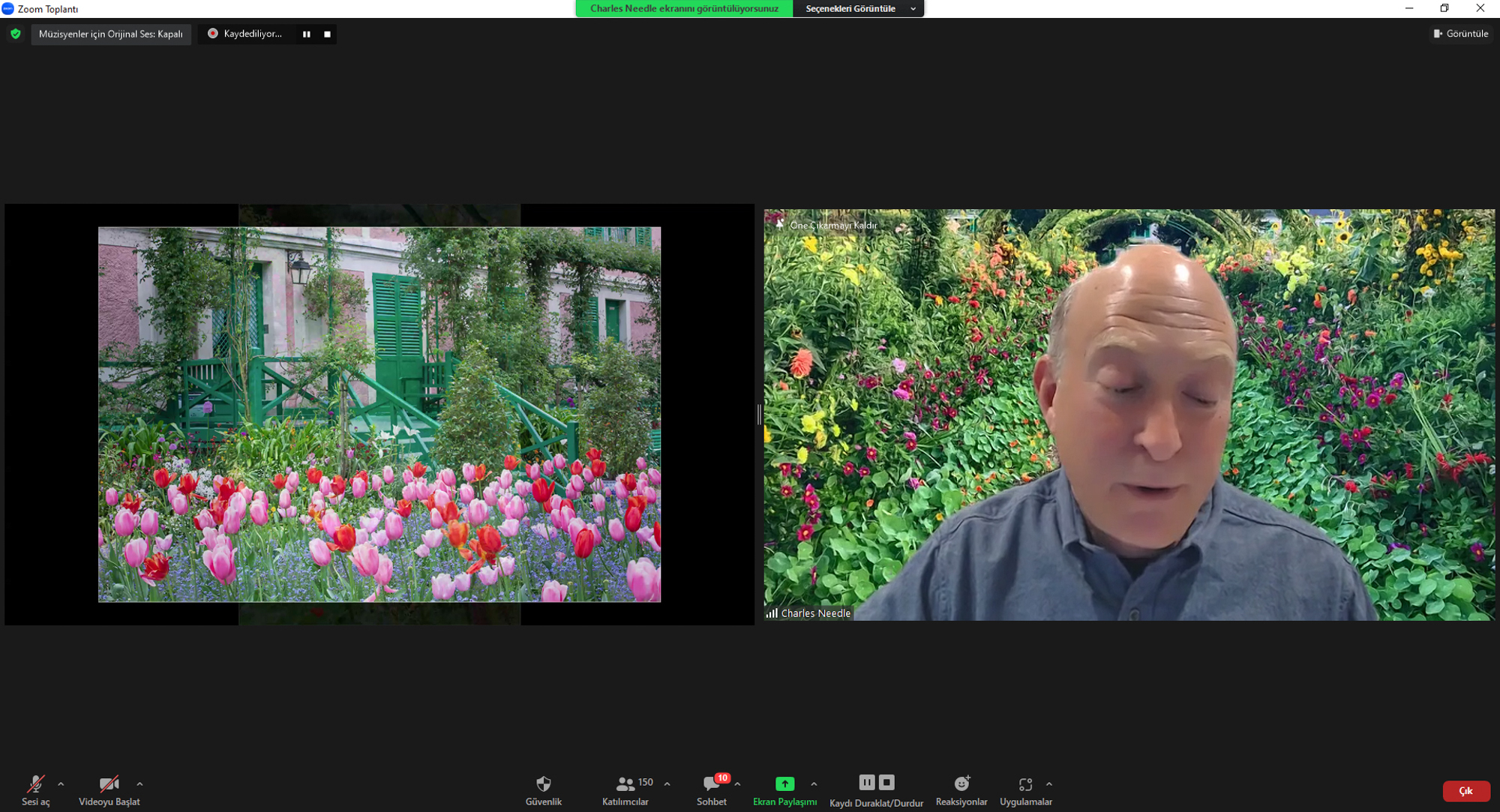Click the divider handle between share and video
The image size is (1500, 812).
point(759,414)
